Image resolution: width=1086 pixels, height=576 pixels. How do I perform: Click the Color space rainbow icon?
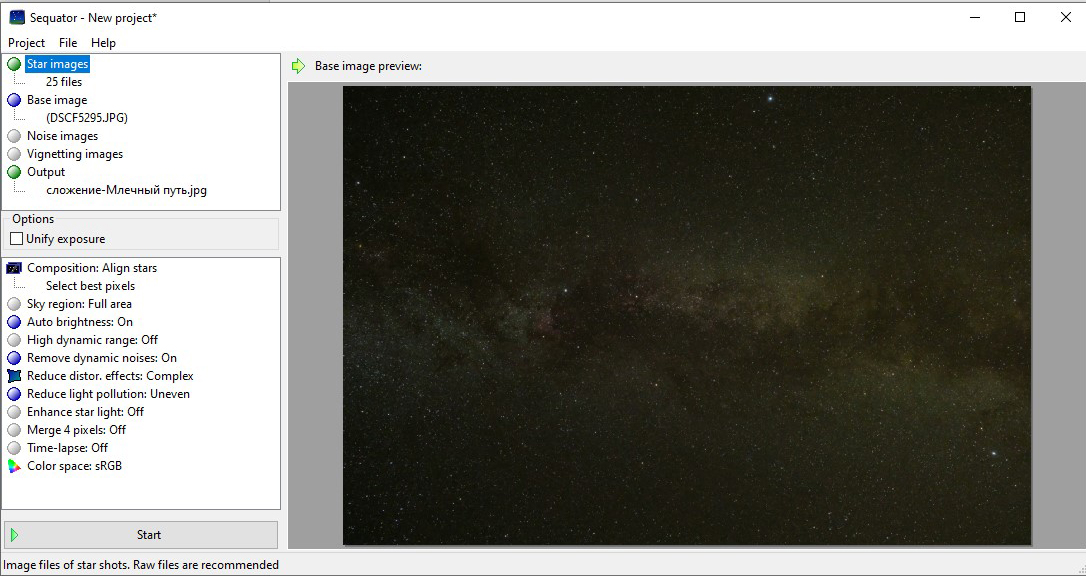coord(14,466)
